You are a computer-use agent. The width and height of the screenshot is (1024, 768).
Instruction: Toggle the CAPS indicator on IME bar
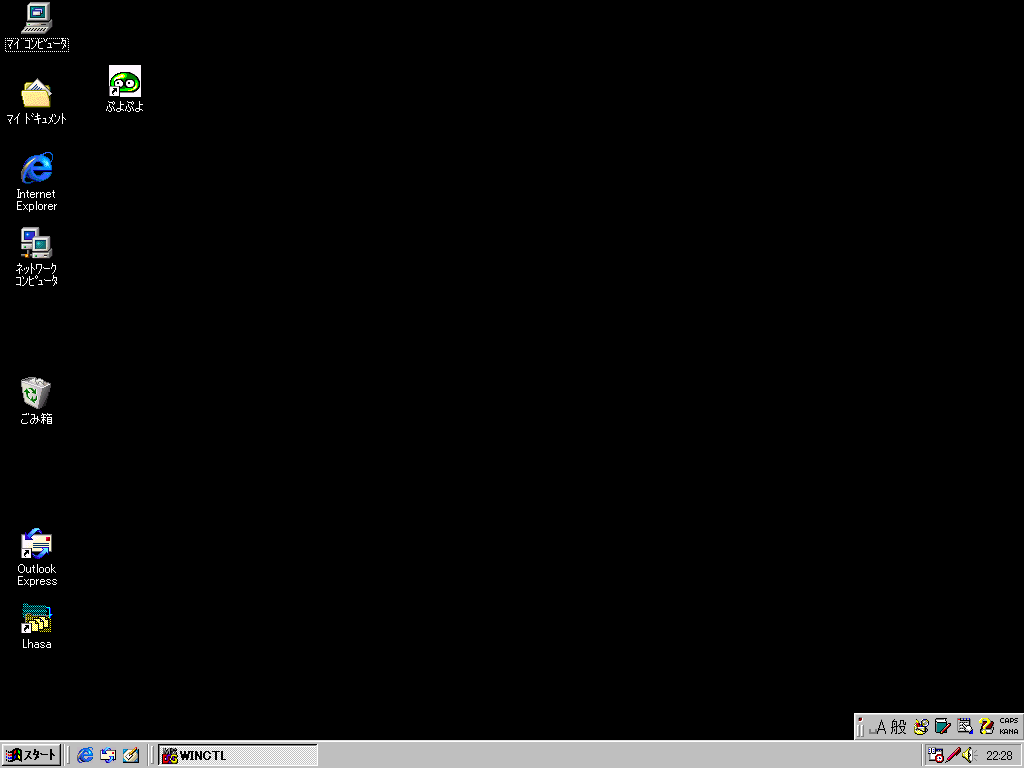pos(1008,721)
